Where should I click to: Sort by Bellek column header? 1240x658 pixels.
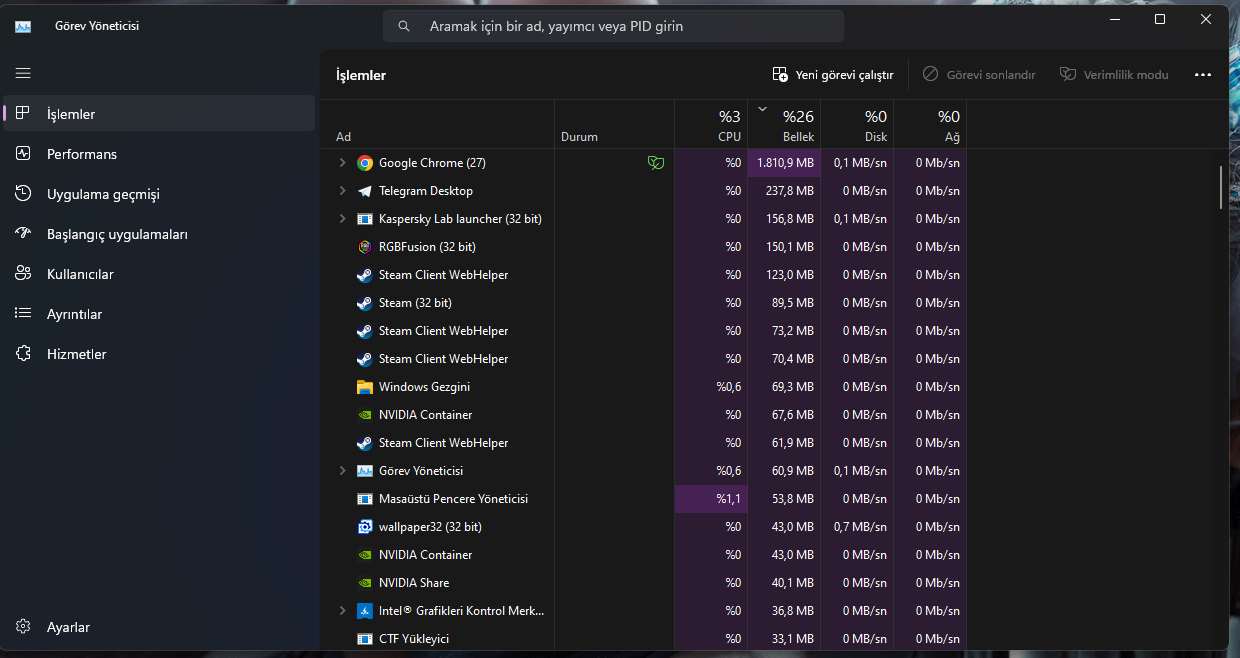[783, 124]
